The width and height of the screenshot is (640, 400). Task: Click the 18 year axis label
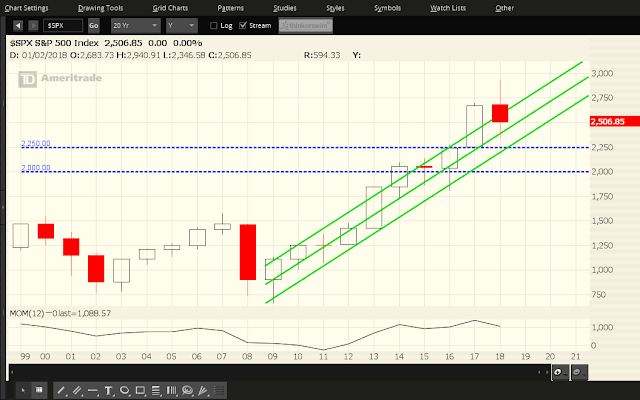click(500, 356)
